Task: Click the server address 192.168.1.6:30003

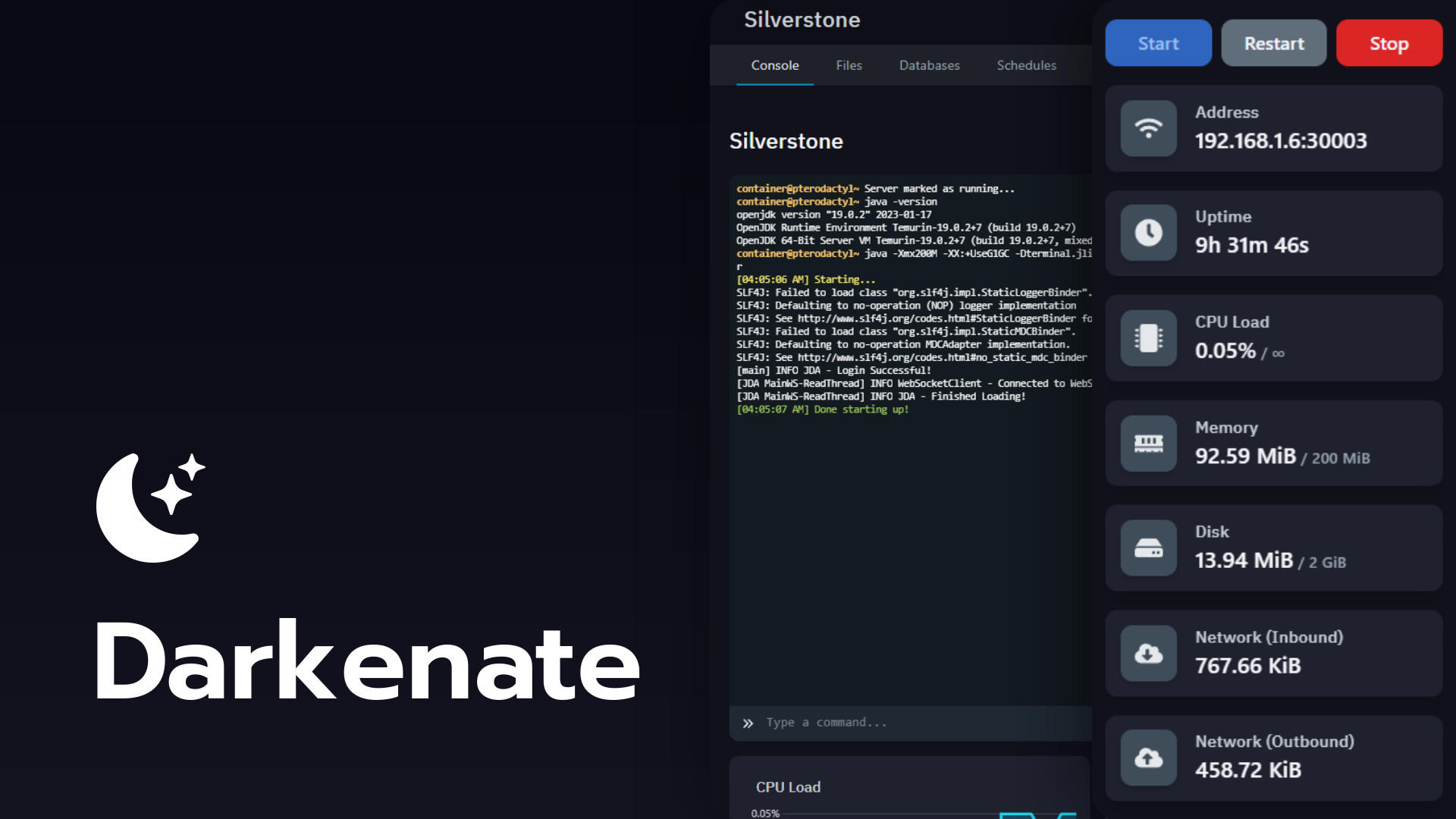Action: 1281,141
